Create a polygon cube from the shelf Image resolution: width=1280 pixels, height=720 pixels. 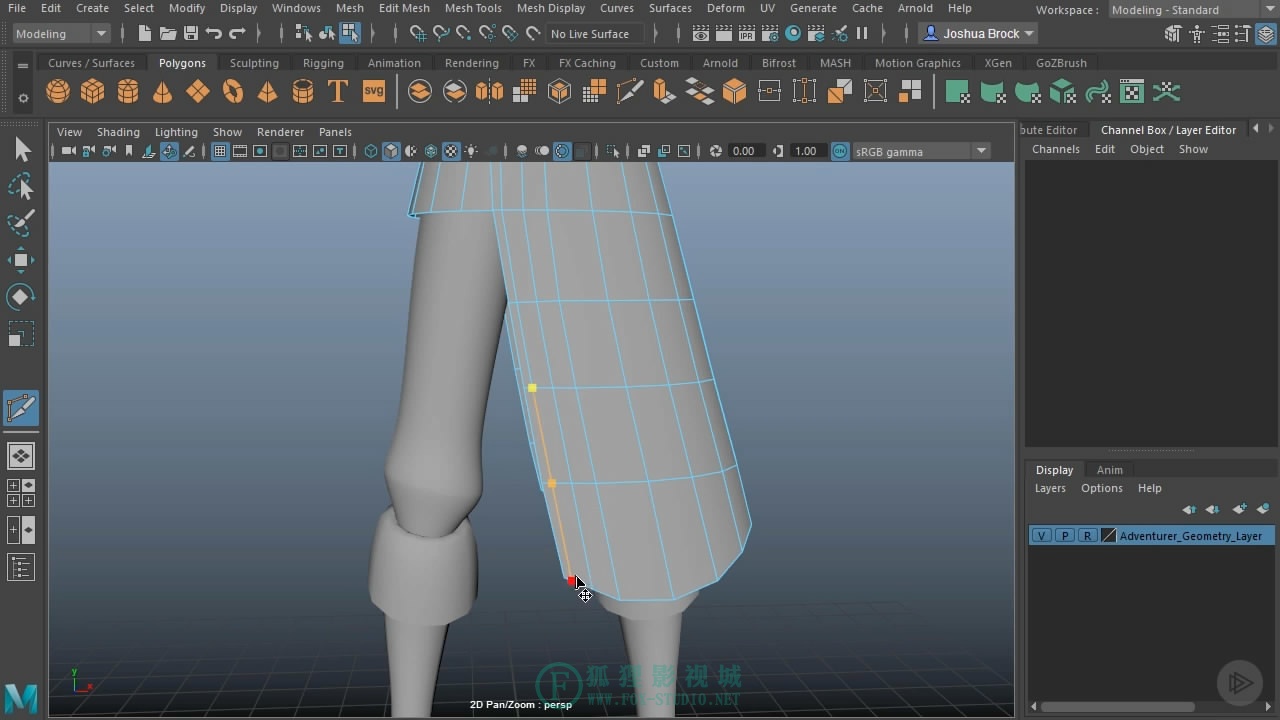click(93, 92)
